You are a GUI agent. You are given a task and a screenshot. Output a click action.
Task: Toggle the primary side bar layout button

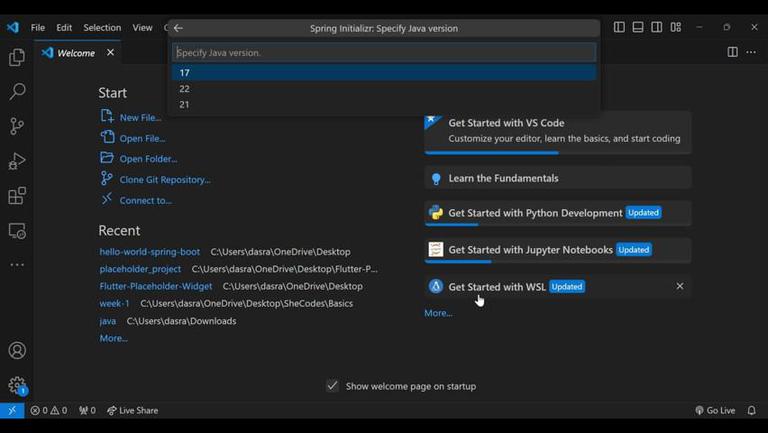click(619, 28)
